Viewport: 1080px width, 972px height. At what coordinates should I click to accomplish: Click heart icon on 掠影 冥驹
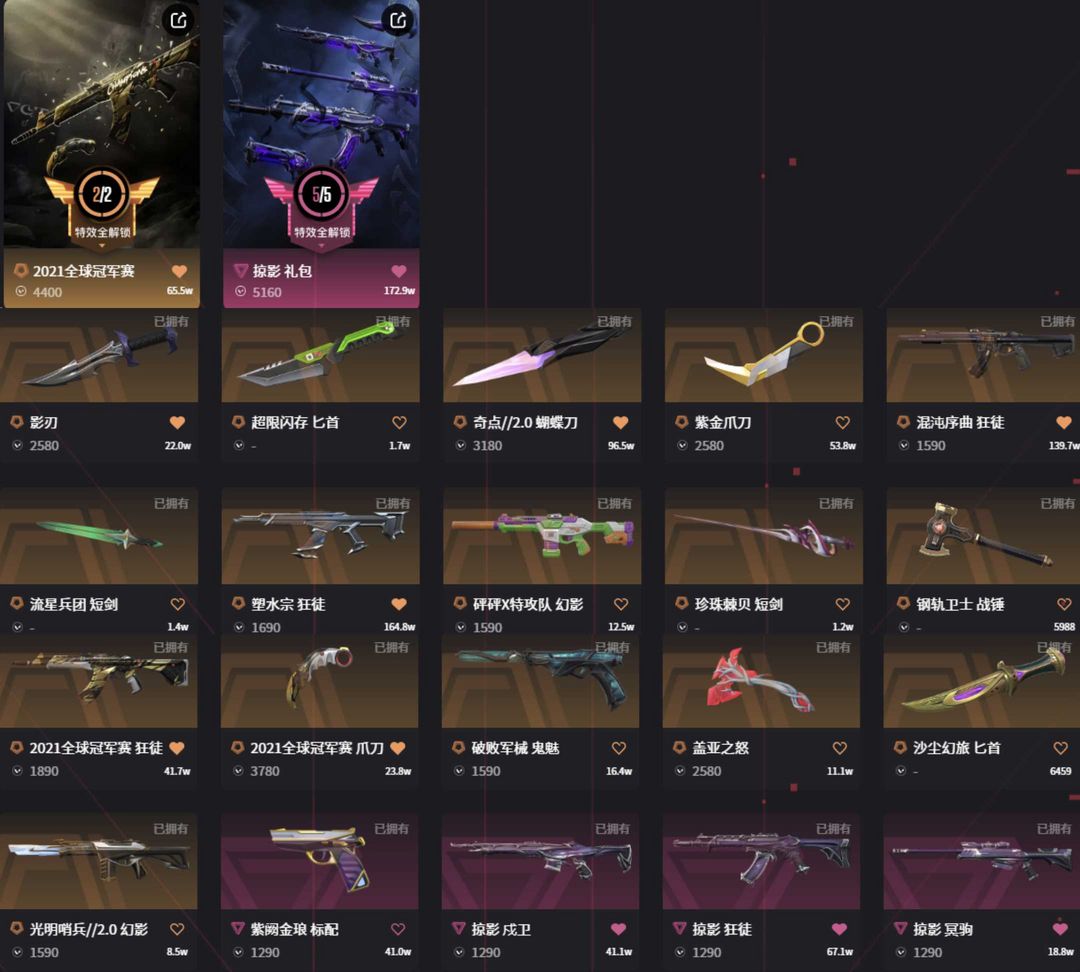click(1061, 929)
